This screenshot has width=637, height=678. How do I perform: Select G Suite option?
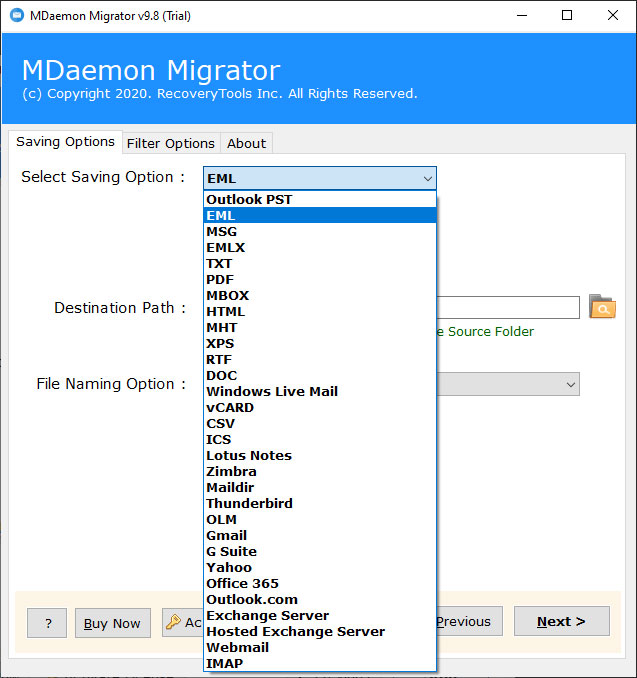point(320,551)
